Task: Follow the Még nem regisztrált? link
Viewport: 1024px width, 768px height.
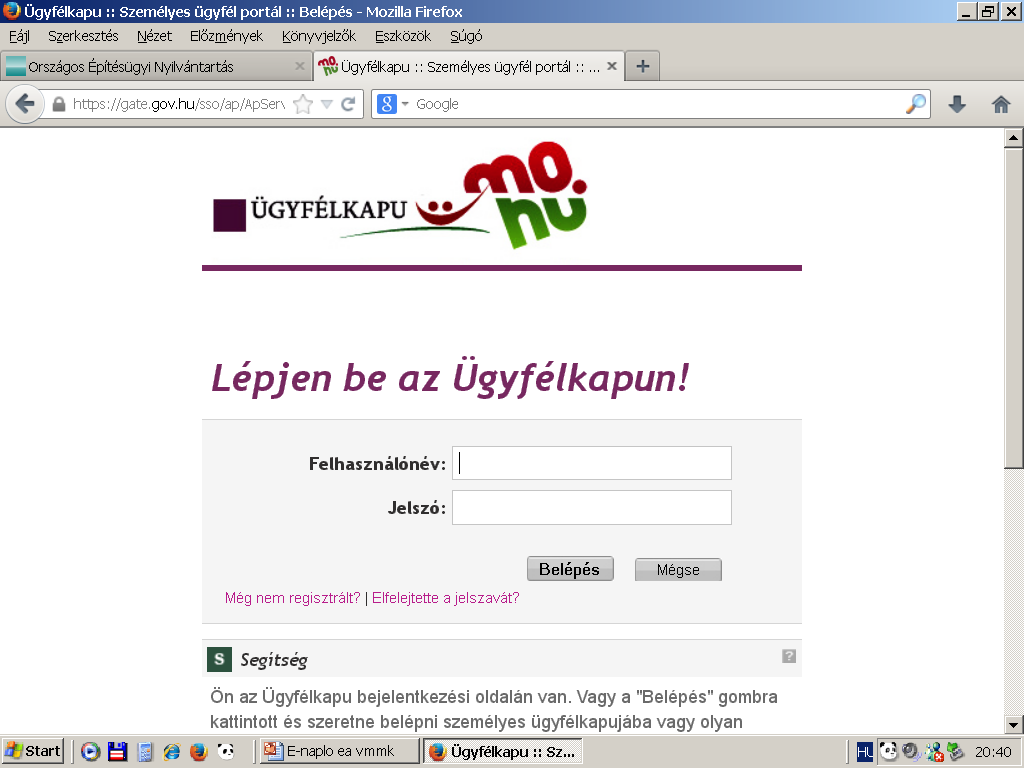Action: pyautogui.click(x=293, y=598)
